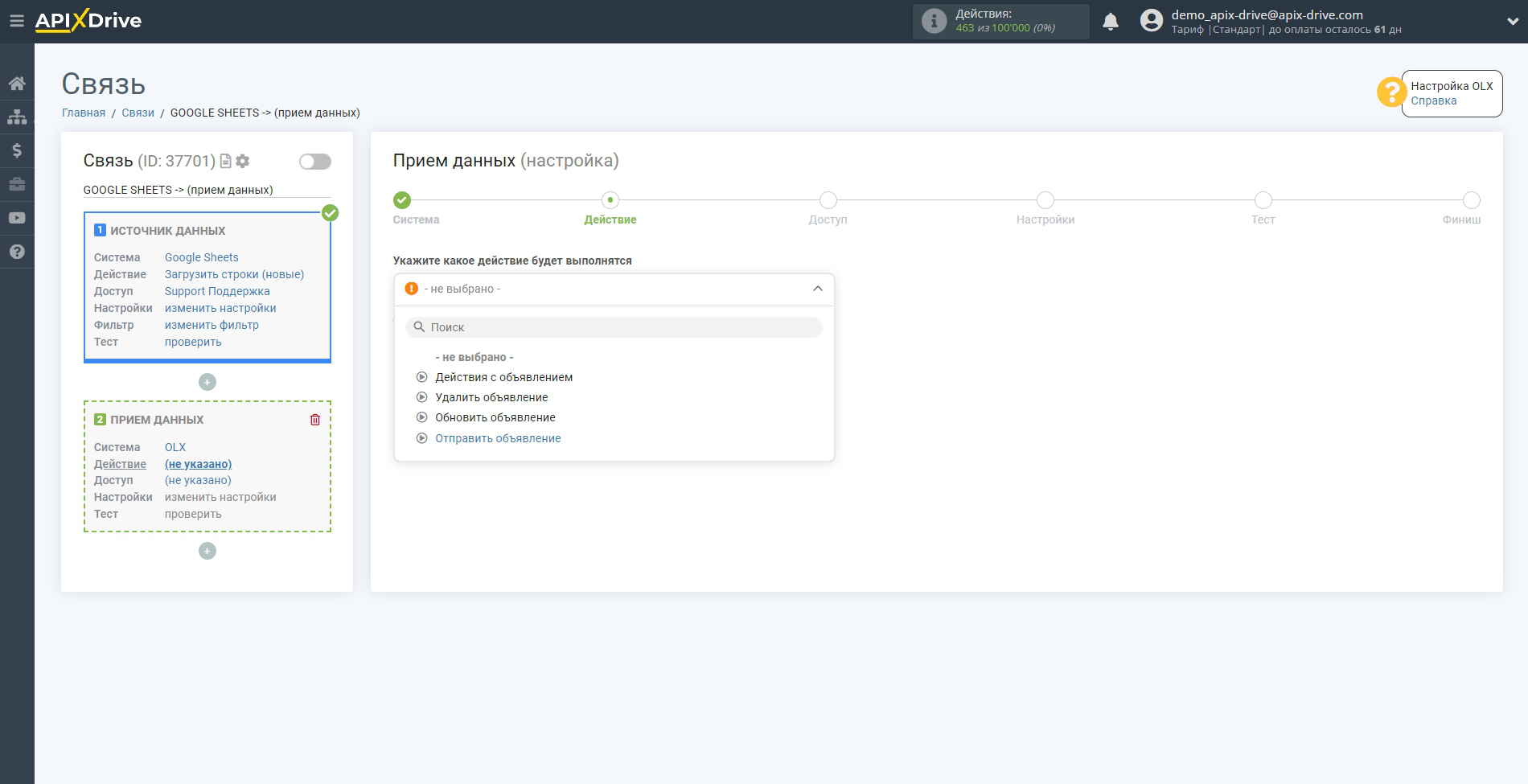Screen dimensions: 1528x784
Task: Select Обновить объявление option
Action: coord(495,417)
